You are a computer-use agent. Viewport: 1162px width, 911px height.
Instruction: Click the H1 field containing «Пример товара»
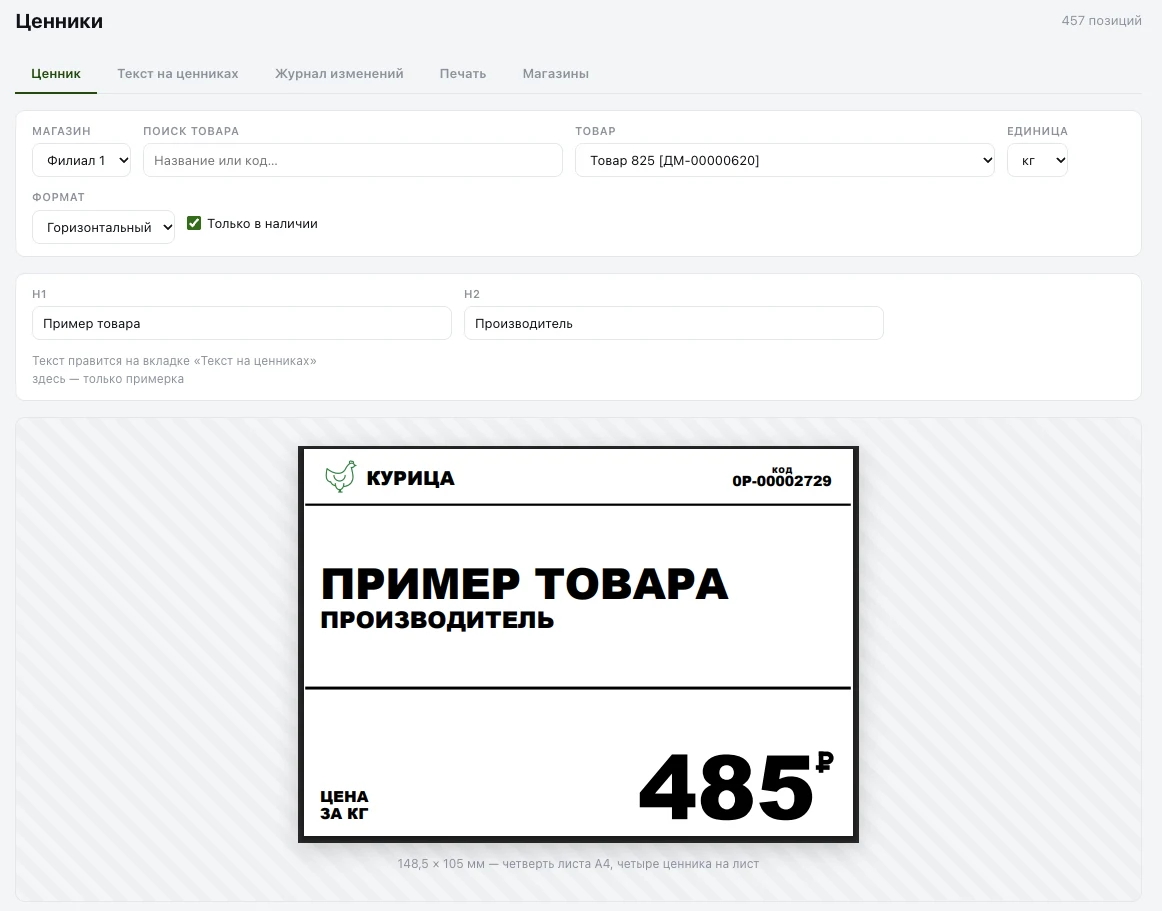[242, 323]
